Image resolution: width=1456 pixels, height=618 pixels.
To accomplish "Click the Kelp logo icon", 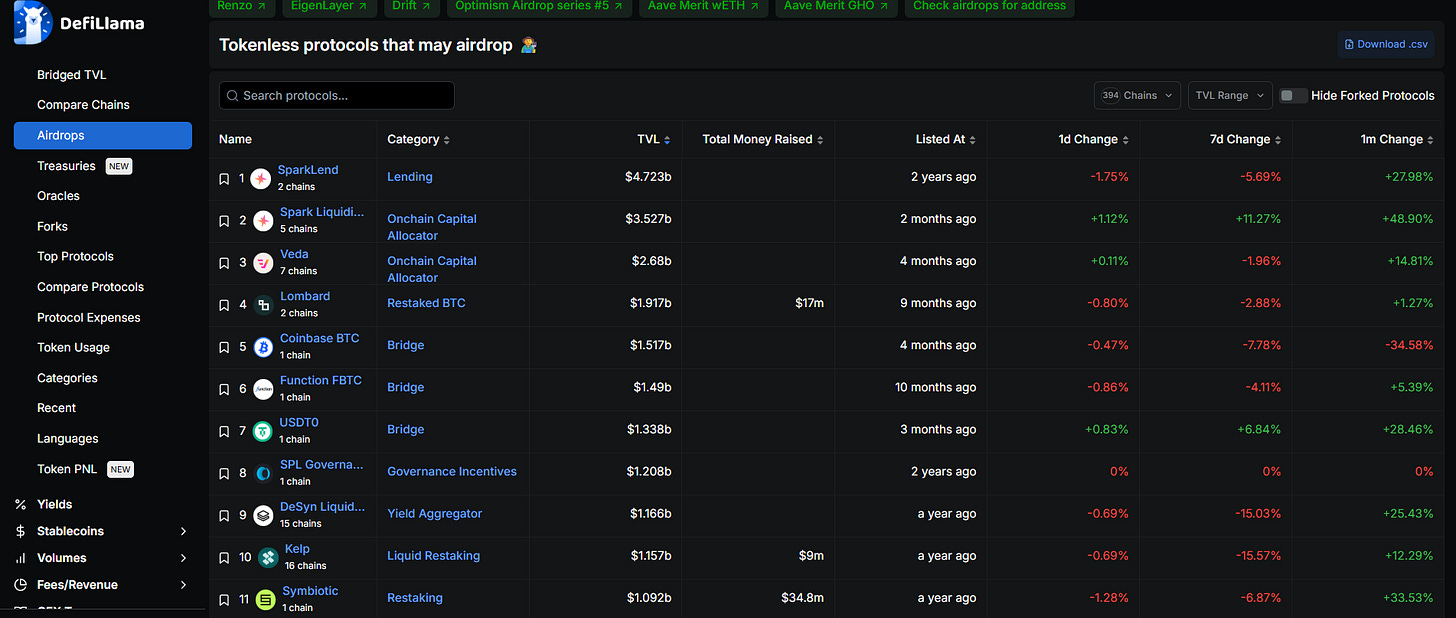I will (268, 557).
